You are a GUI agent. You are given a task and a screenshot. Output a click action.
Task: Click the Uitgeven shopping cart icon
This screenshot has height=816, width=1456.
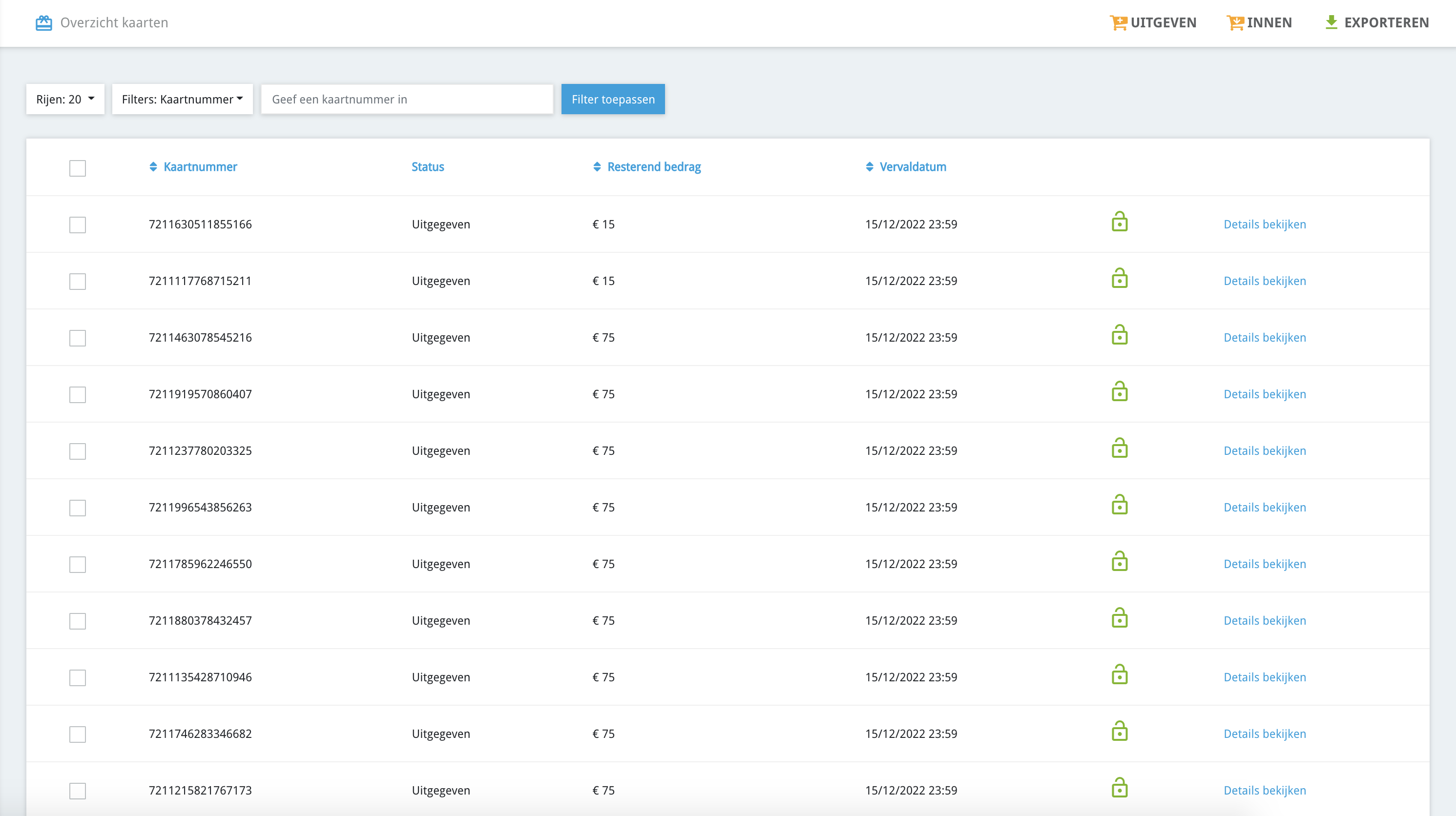1118,22
